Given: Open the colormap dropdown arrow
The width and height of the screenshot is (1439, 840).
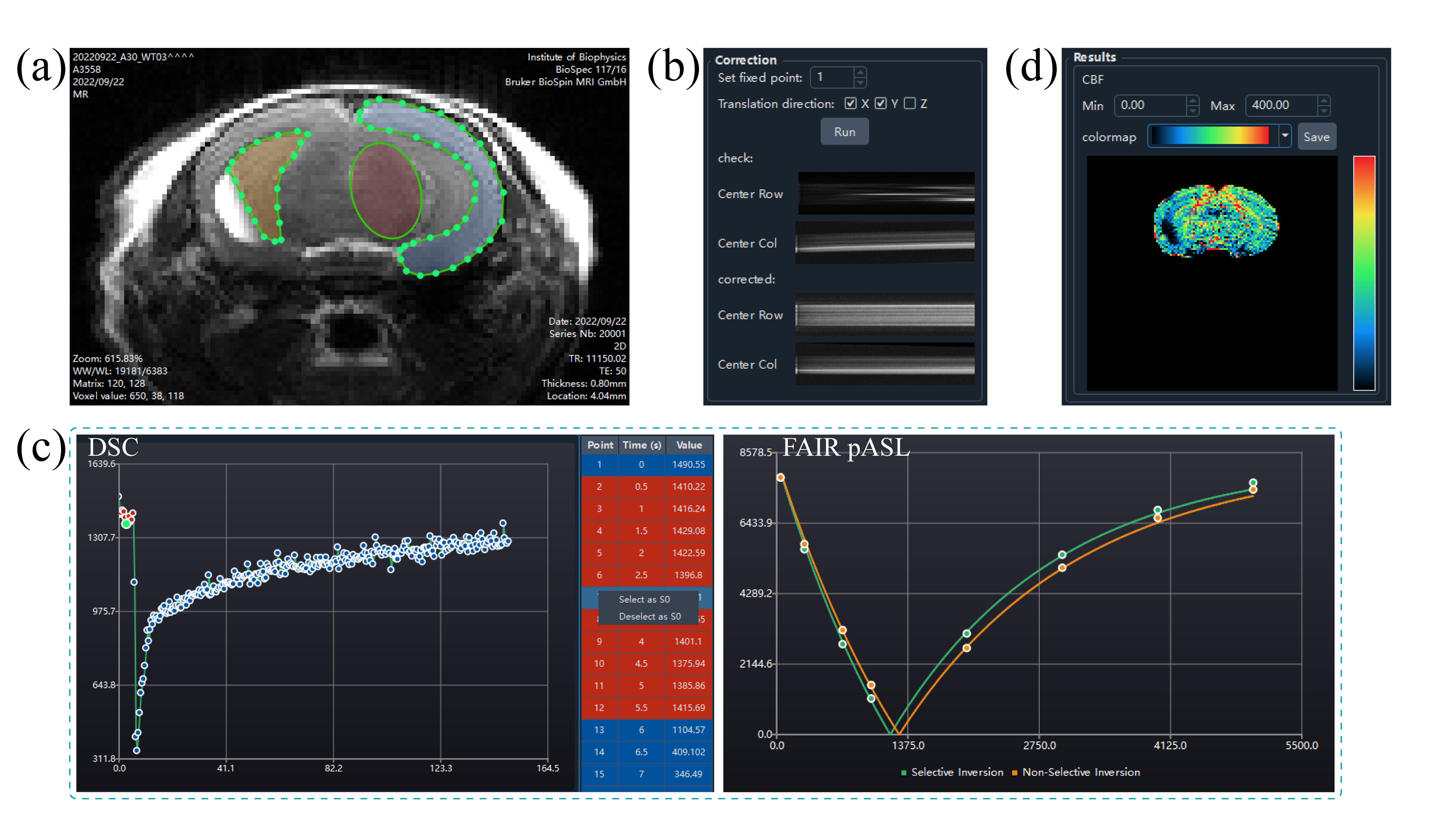Looking at the screenshot, I should click(x=1285, y=136).
